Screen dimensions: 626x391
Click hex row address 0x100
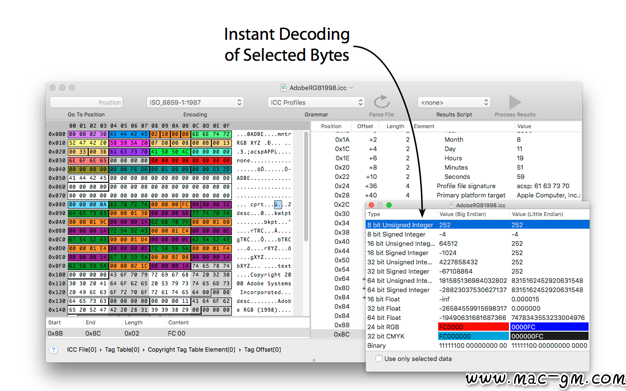pyautogui.click(x=56, y=275)
